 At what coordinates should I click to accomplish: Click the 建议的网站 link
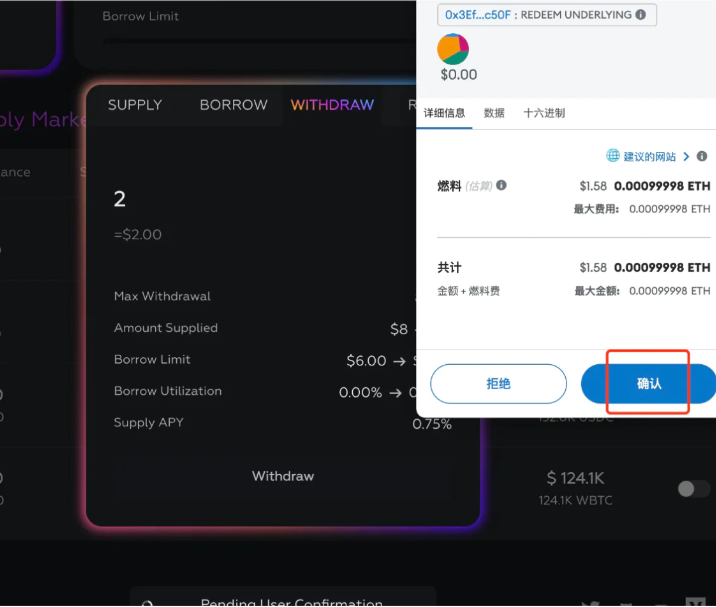tap(649, 157)
